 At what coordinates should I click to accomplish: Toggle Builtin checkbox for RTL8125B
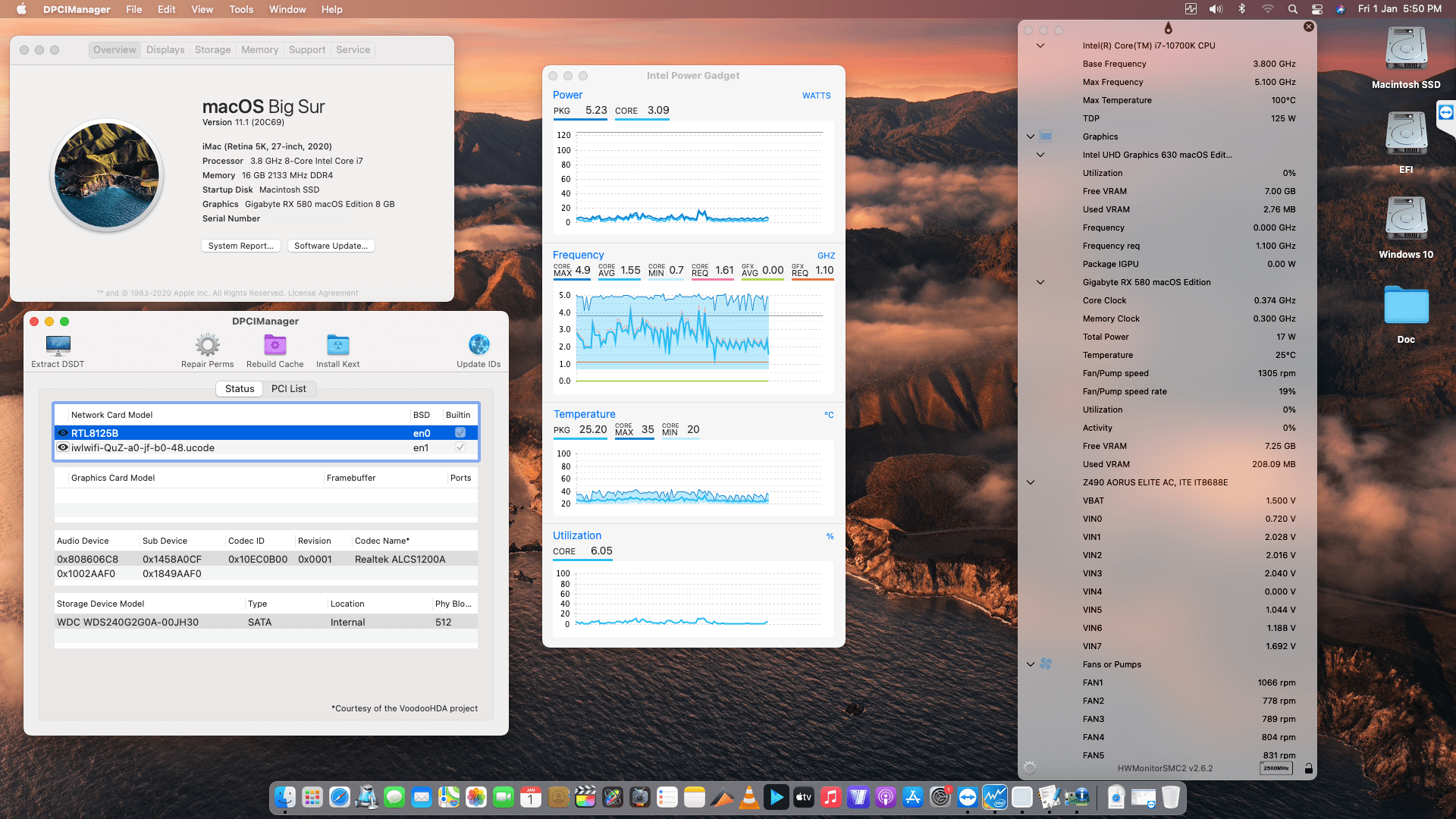460,432
